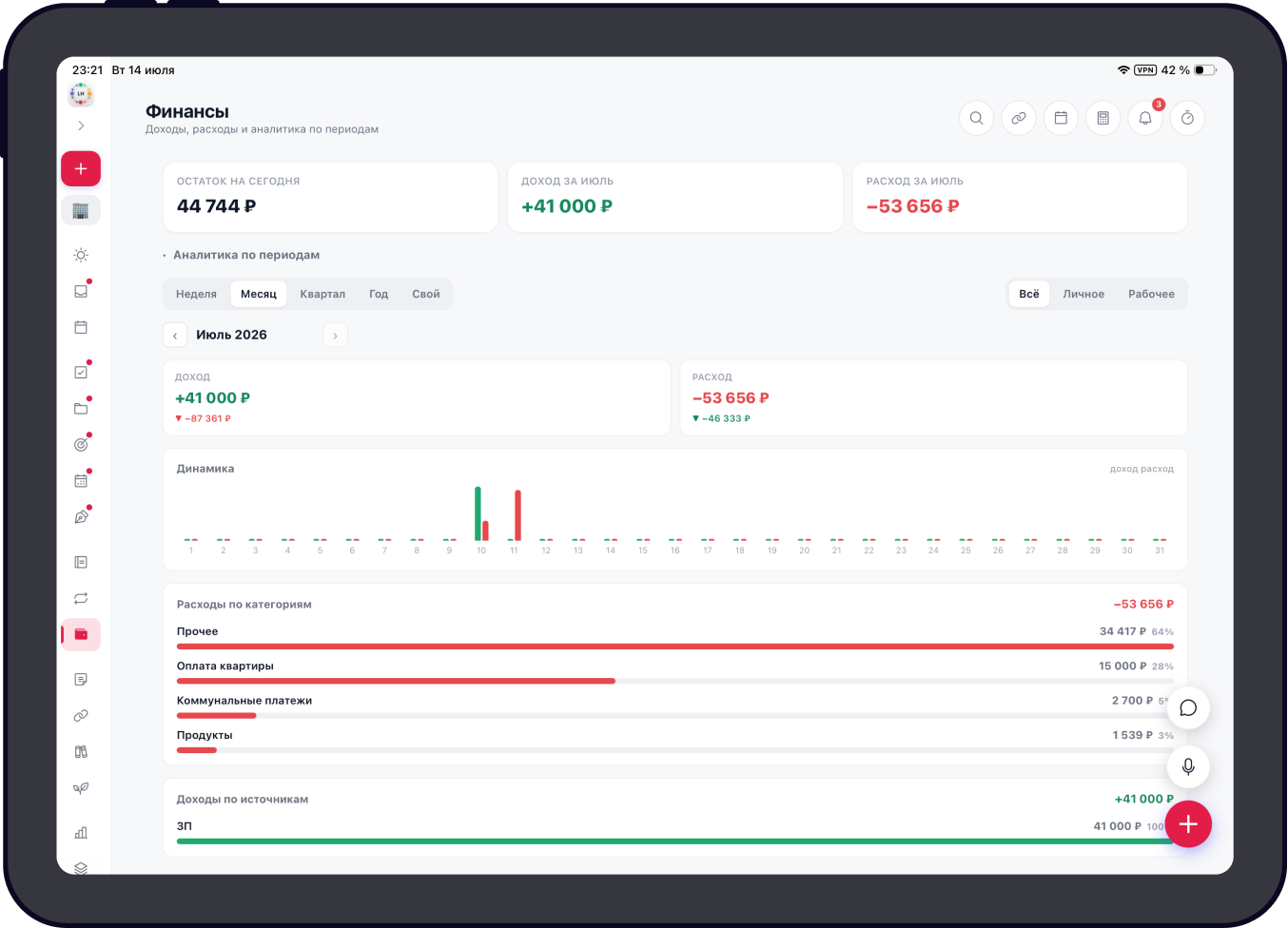This screenshot has width=1288, height=928.
Task: Click the Коммунальные платежи progress bar
Action: pyautogui.click(x=675, y=715)
